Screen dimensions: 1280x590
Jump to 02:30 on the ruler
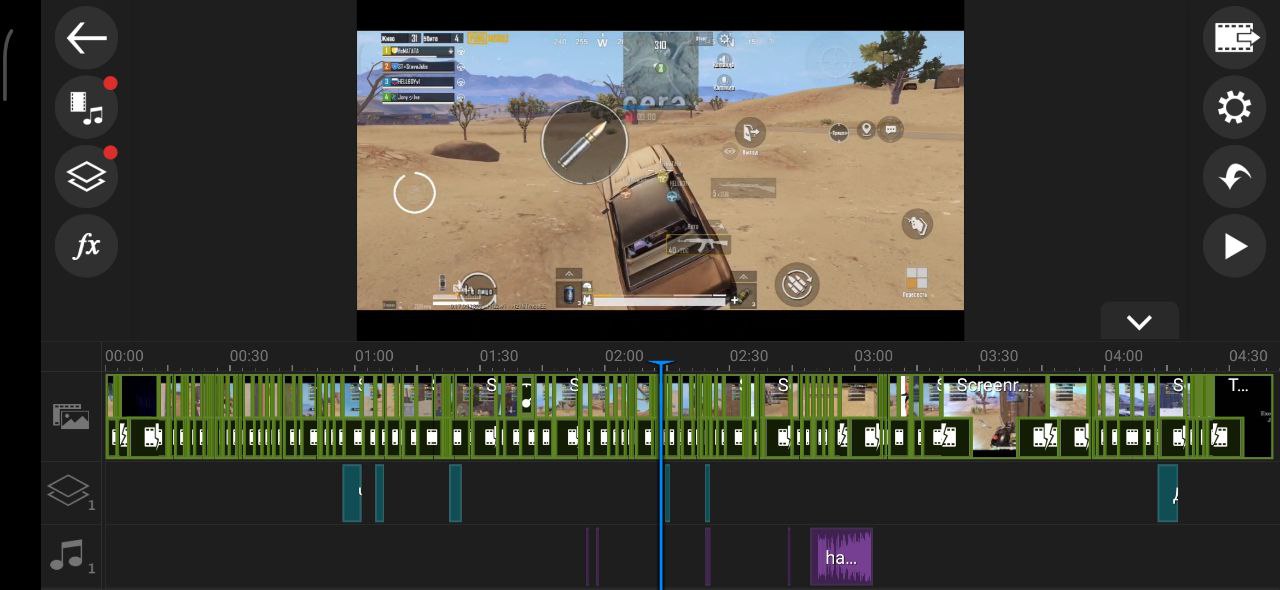pyautogui.click(x=749, y=356)
